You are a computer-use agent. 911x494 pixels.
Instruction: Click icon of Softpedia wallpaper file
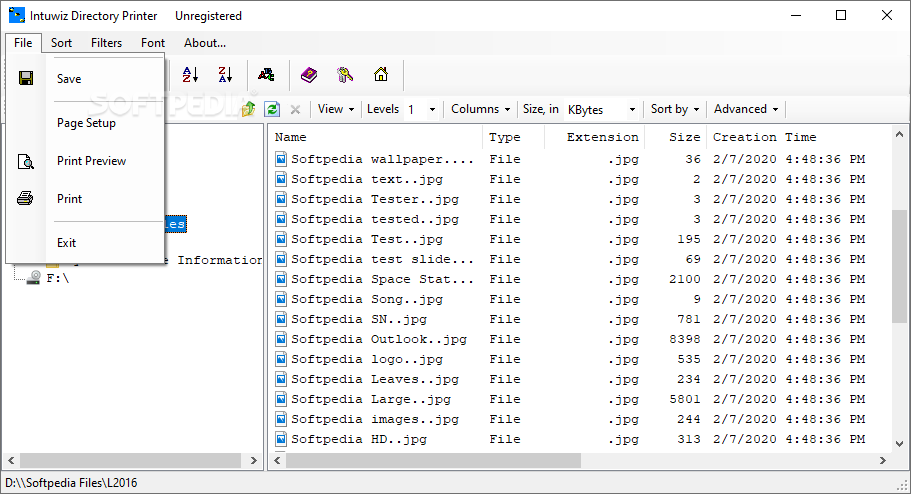pos(281,159)
